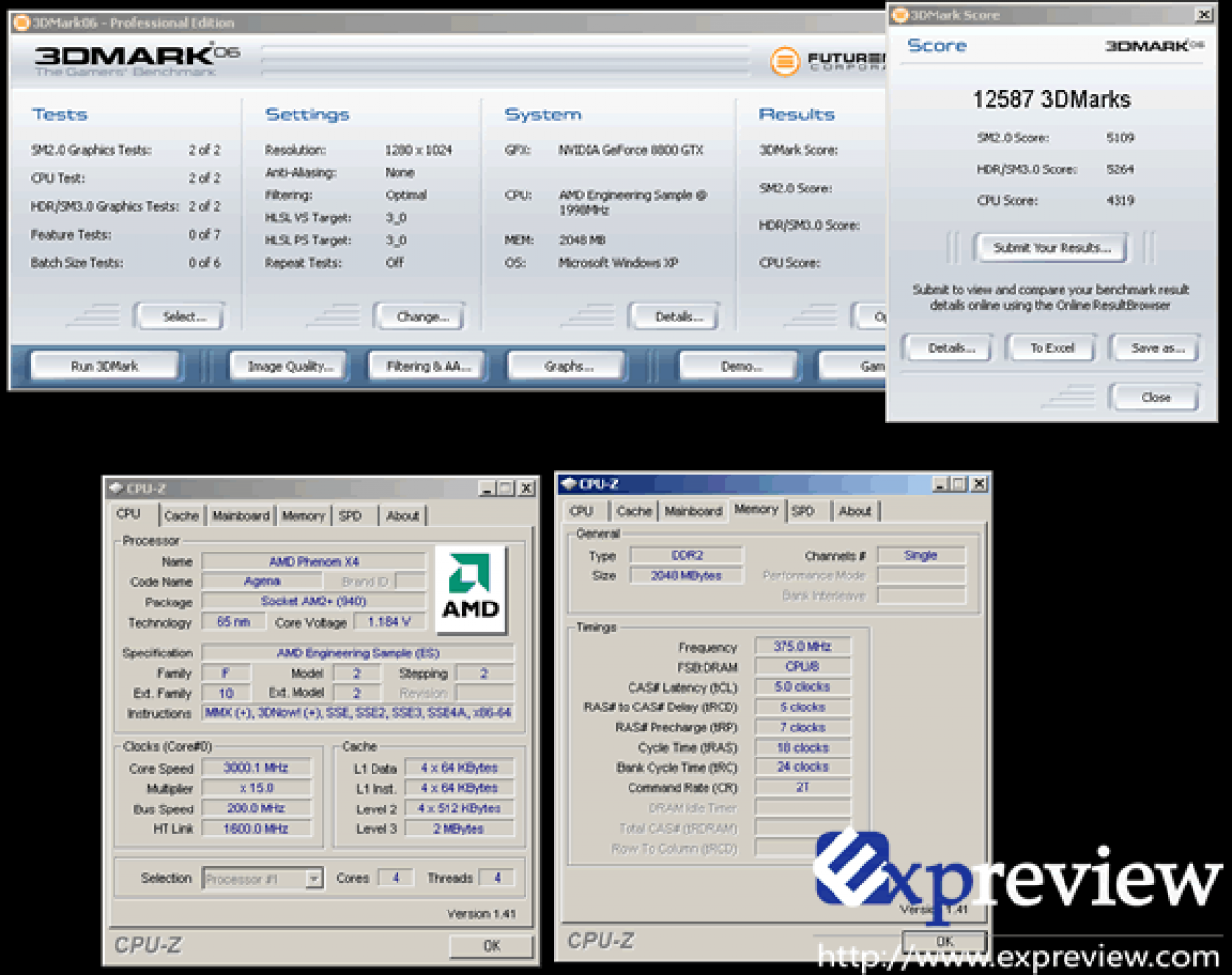1232x975 pixels.
Task: Click the Level 3 2 MBytes value
Action: (x=459, y=829)
